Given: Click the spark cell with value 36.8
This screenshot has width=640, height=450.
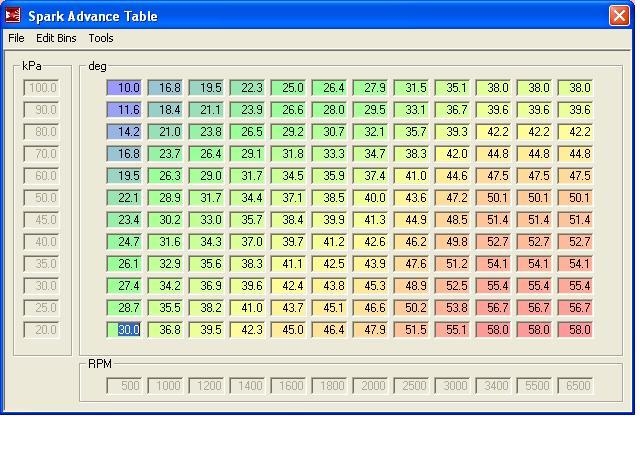Looking at the screenshot, I should tap(166, 330).
